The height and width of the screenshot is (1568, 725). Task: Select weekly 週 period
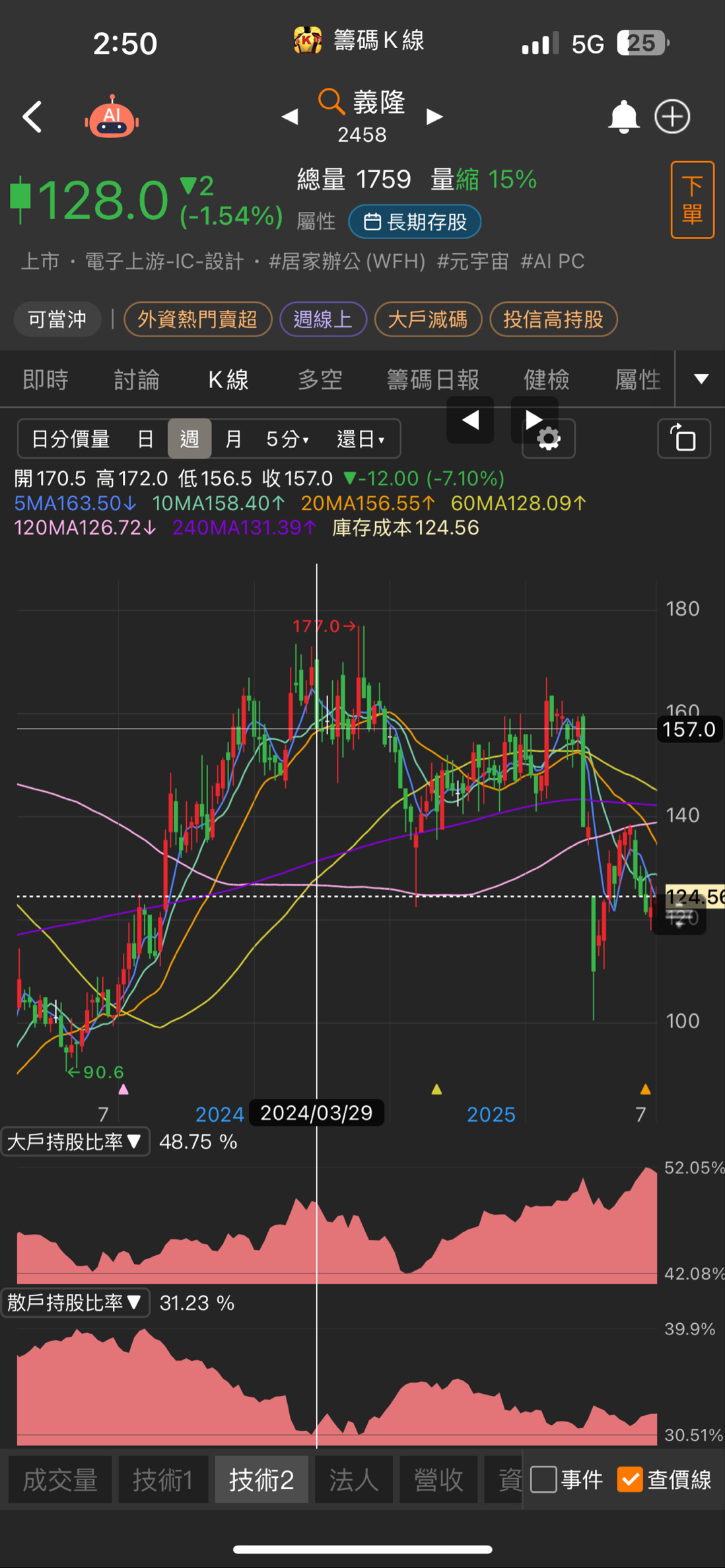(x=190, y=439)
